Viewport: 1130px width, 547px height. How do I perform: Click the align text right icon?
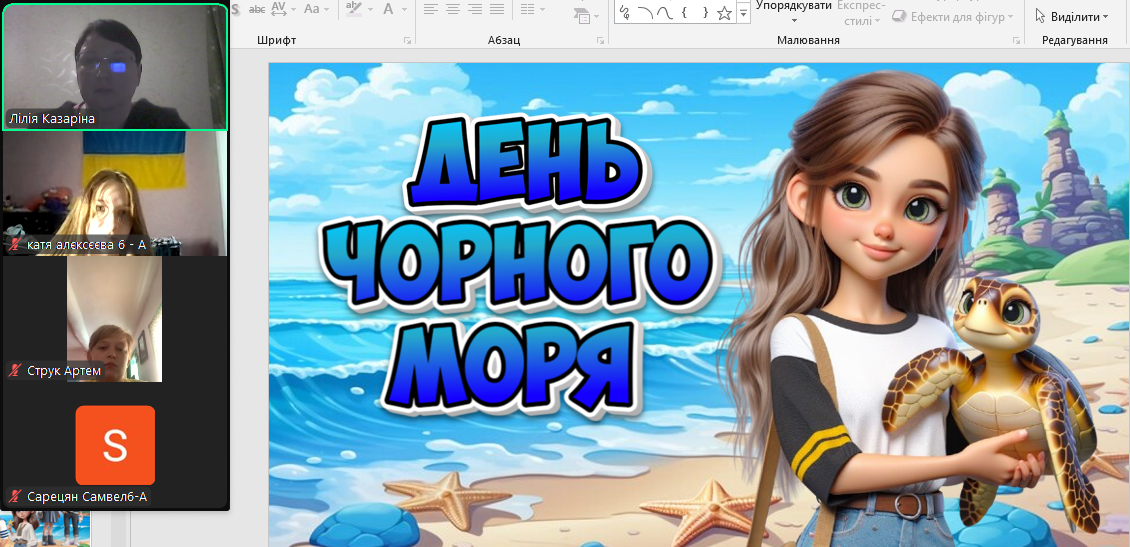coord(476,9)
